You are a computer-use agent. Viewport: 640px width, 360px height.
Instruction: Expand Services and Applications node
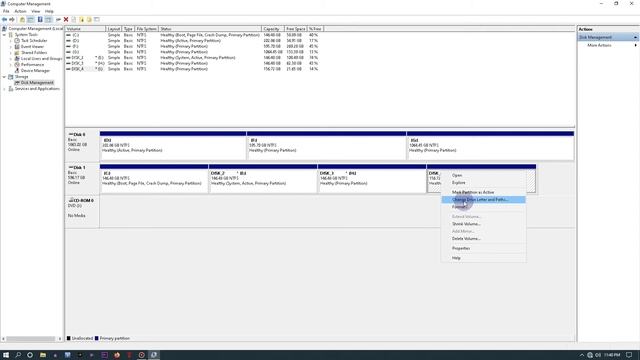[x=4, y=89]
